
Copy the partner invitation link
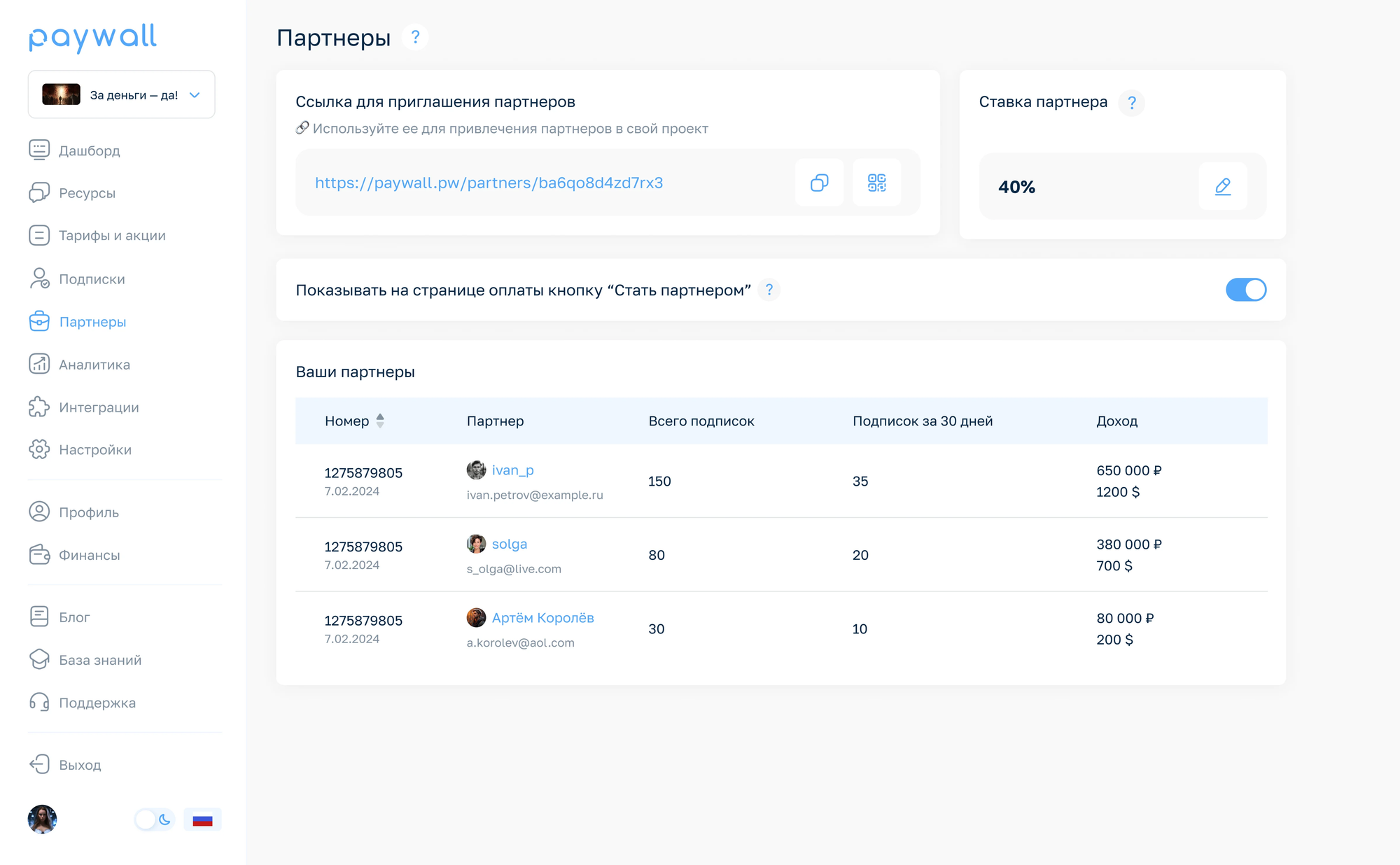click(x=819, y=183)
